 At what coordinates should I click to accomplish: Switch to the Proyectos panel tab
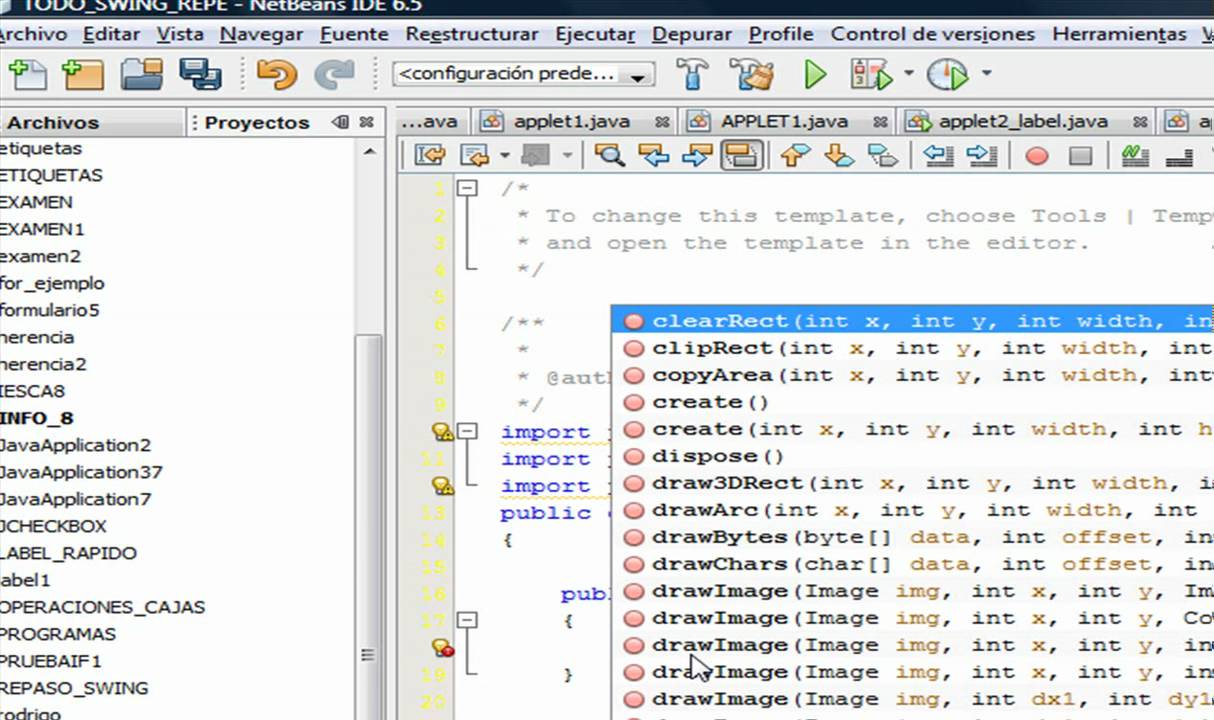coord(257,122)
